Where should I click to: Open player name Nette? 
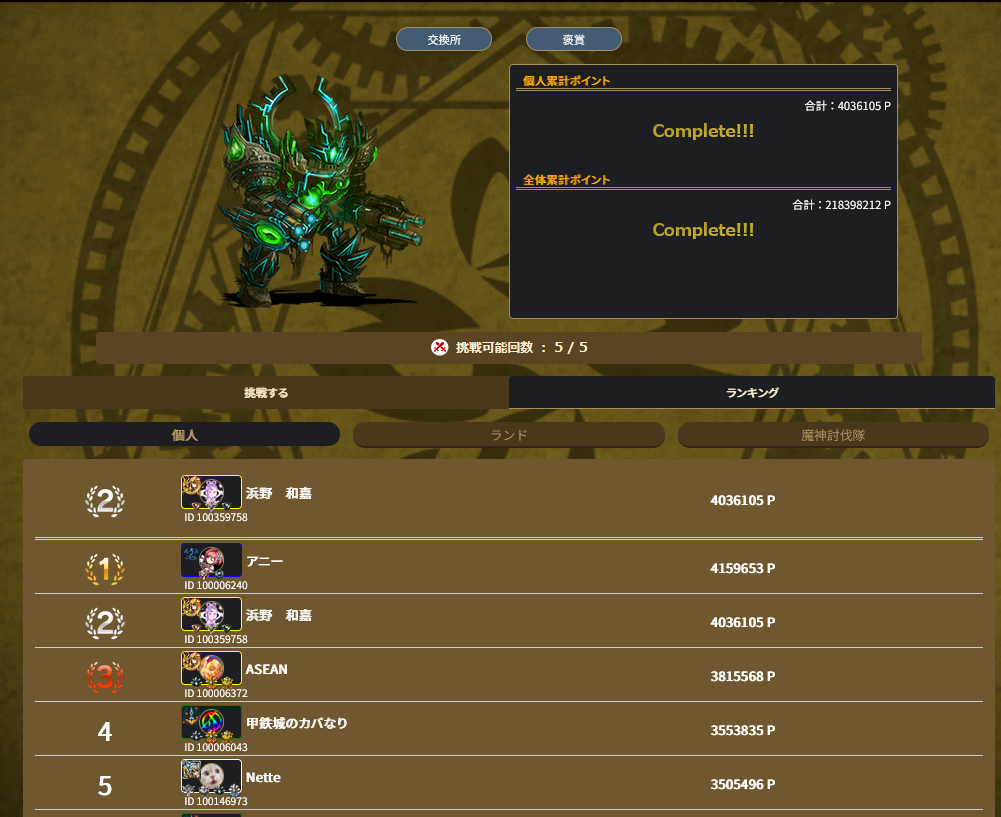(x=263, y=777)
